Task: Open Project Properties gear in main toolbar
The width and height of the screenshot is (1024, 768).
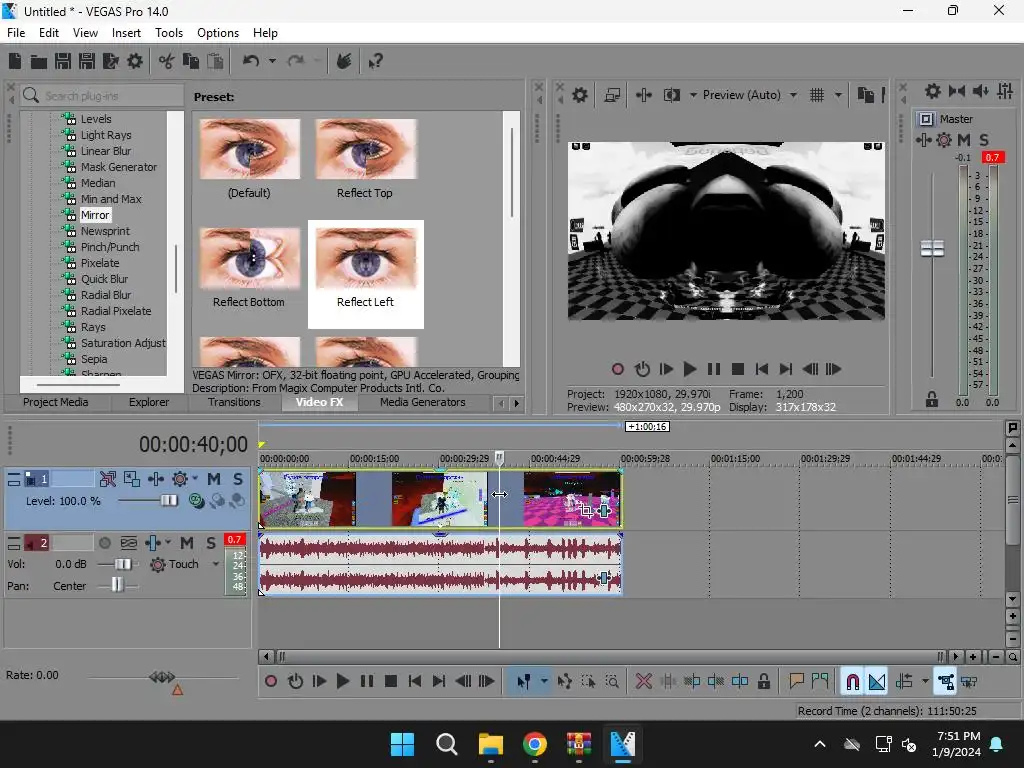Action: coord(135,61)
